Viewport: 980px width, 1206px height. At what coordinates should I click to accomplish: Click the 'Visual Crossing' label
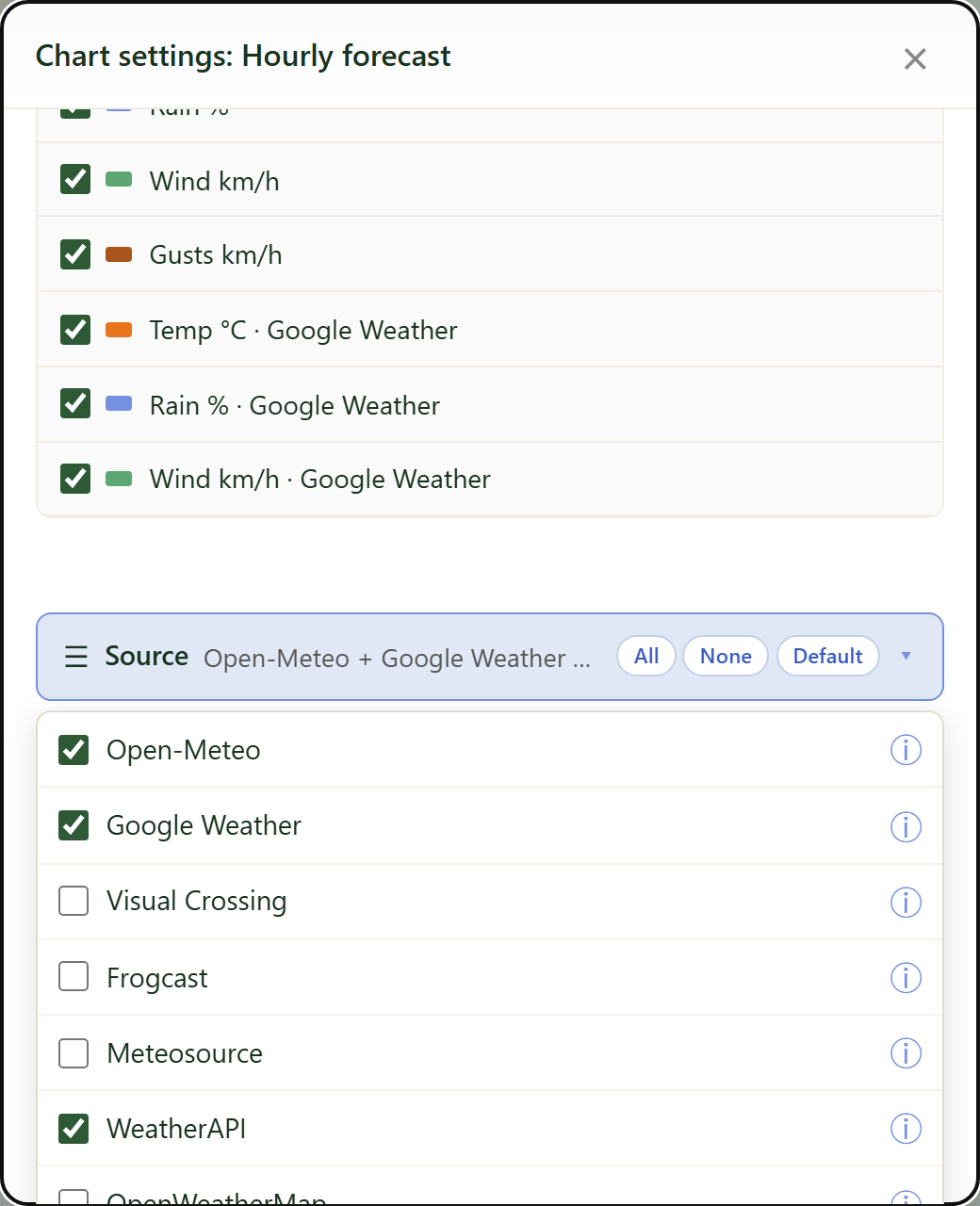(x=197, y=902)
